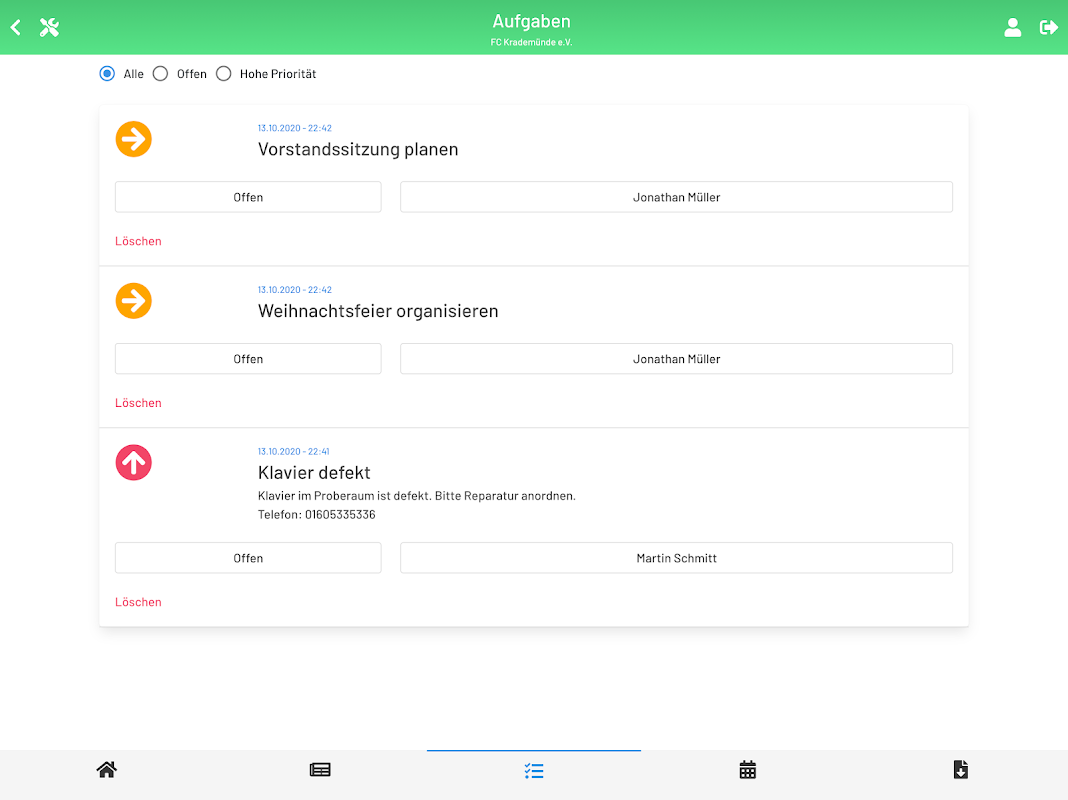Open the Klavier defekt task title

point(314,473)
